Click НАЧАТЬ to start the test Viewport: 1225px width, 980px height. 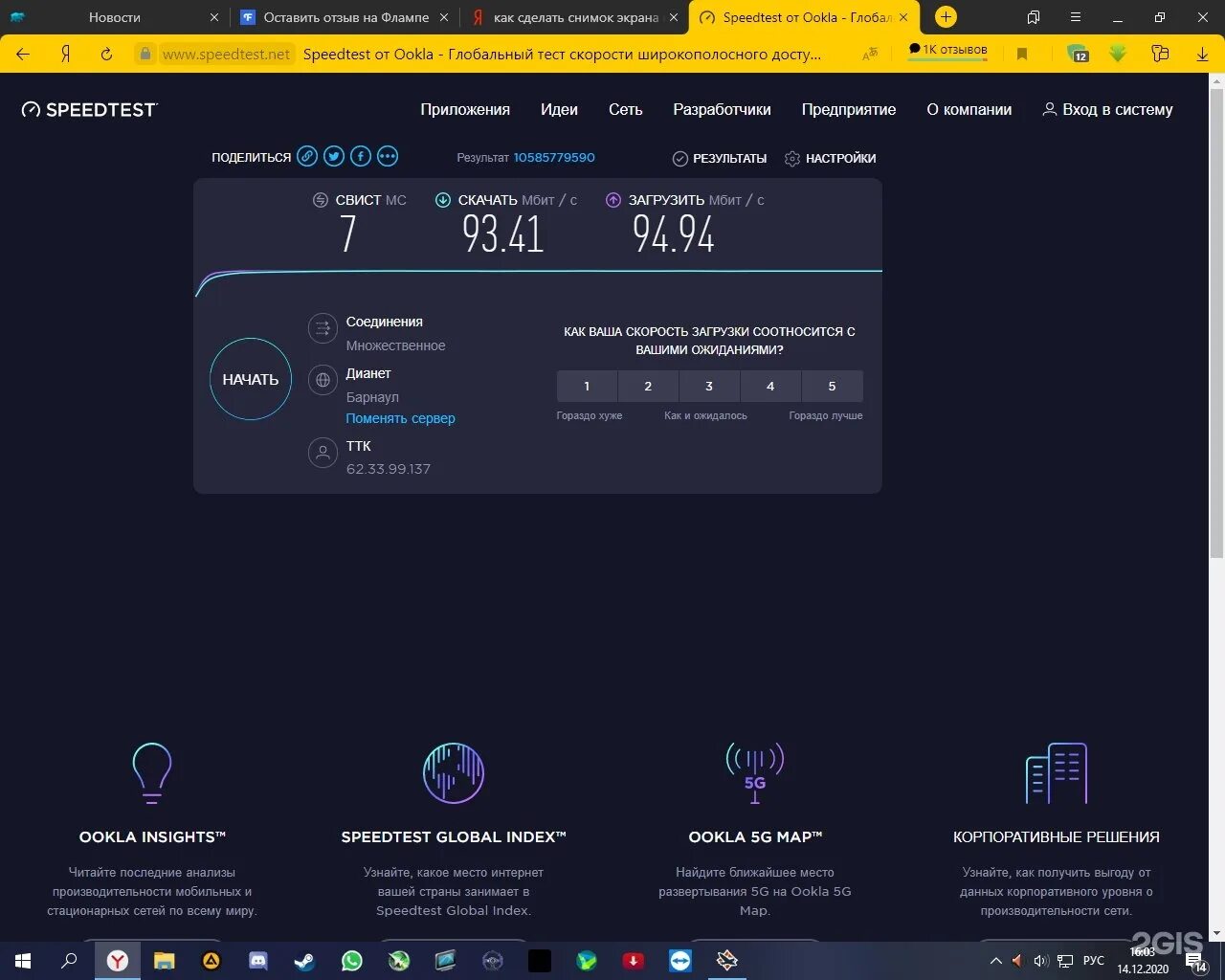click(x=251, y=379)
